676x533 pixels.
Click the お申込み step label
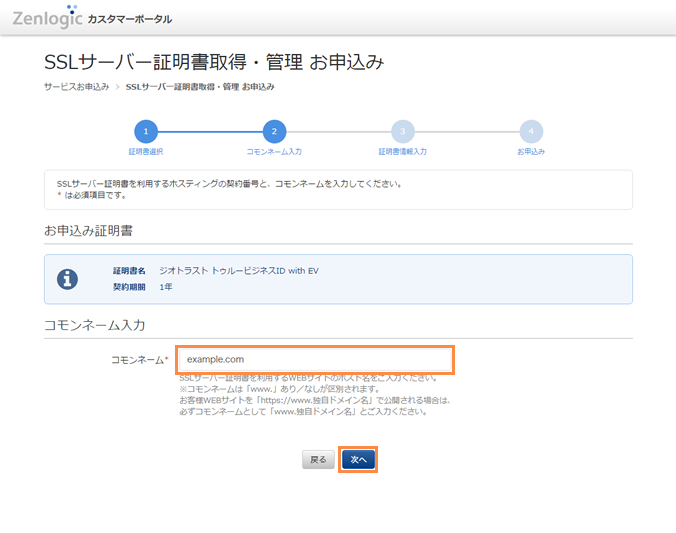[x=531, y=151]
